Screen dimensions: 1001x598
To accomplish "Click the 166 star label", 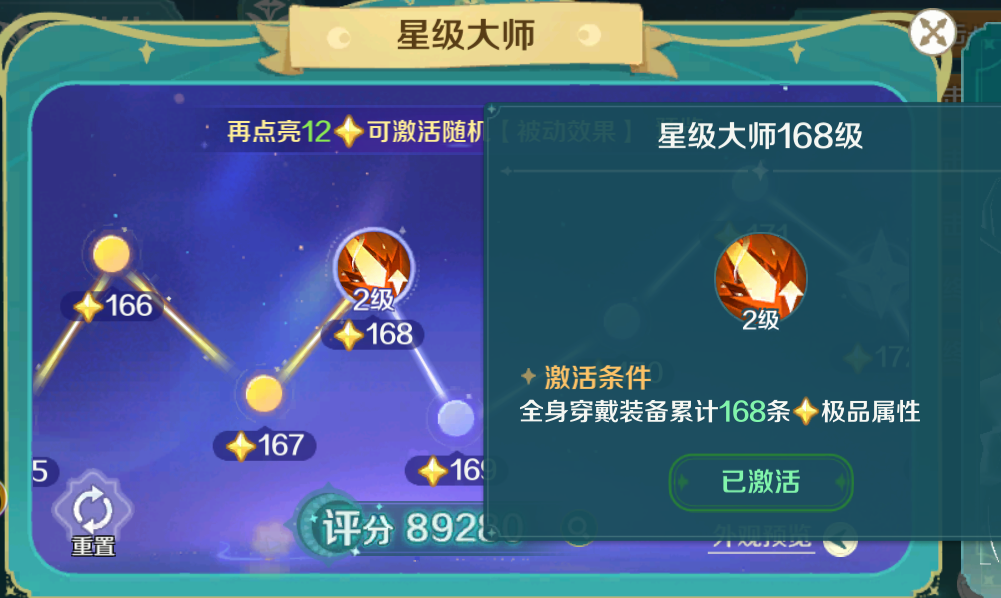I will pyautogui.click(x=113, y=306).
